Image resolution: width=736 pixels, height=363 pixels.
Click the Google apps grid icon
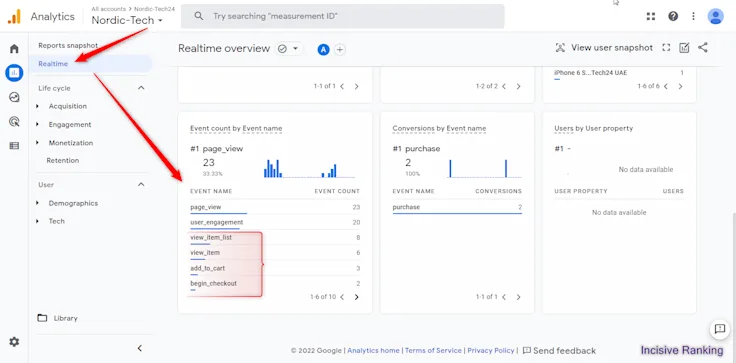tap(651, 16)
